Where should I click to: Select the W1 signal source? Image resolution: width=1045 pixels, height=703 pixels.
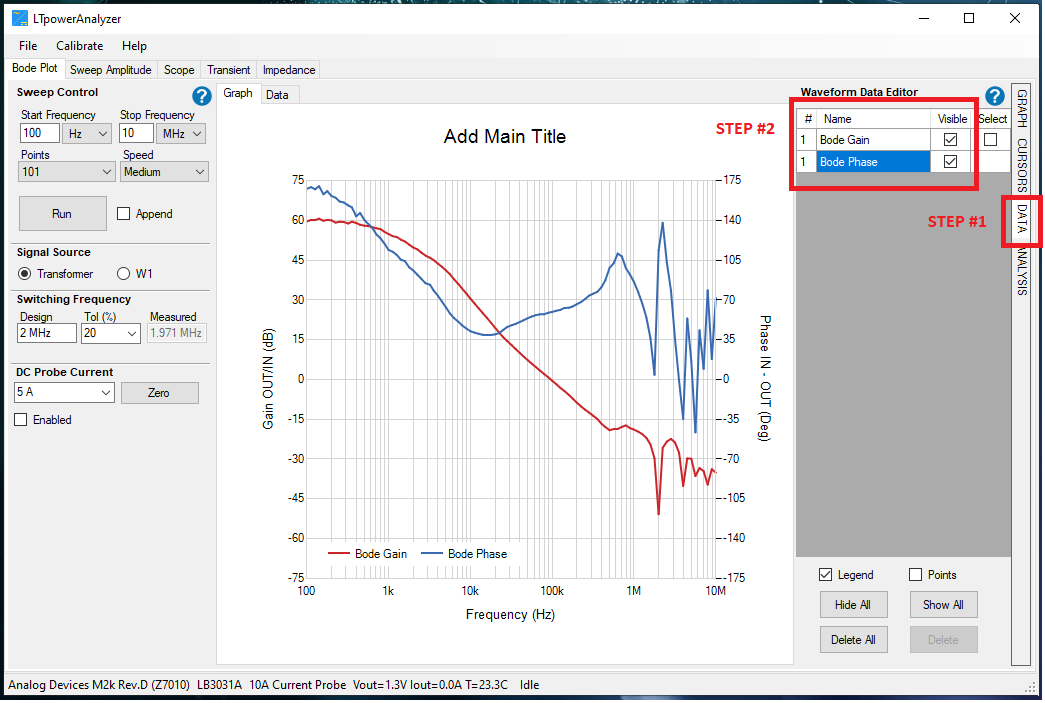coord(125,274)
